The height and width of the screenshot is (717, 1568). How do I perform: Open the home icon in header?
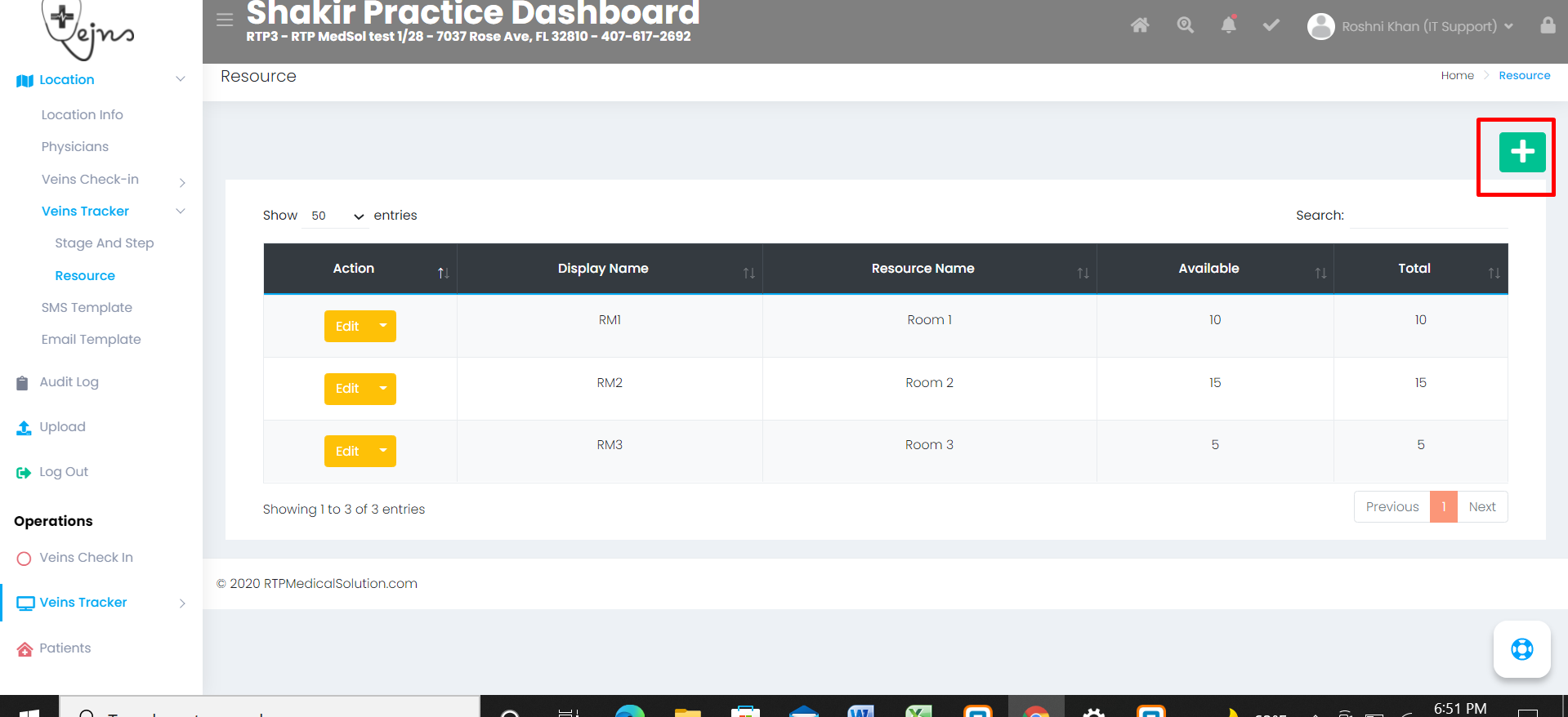[x=1140, y=26]
